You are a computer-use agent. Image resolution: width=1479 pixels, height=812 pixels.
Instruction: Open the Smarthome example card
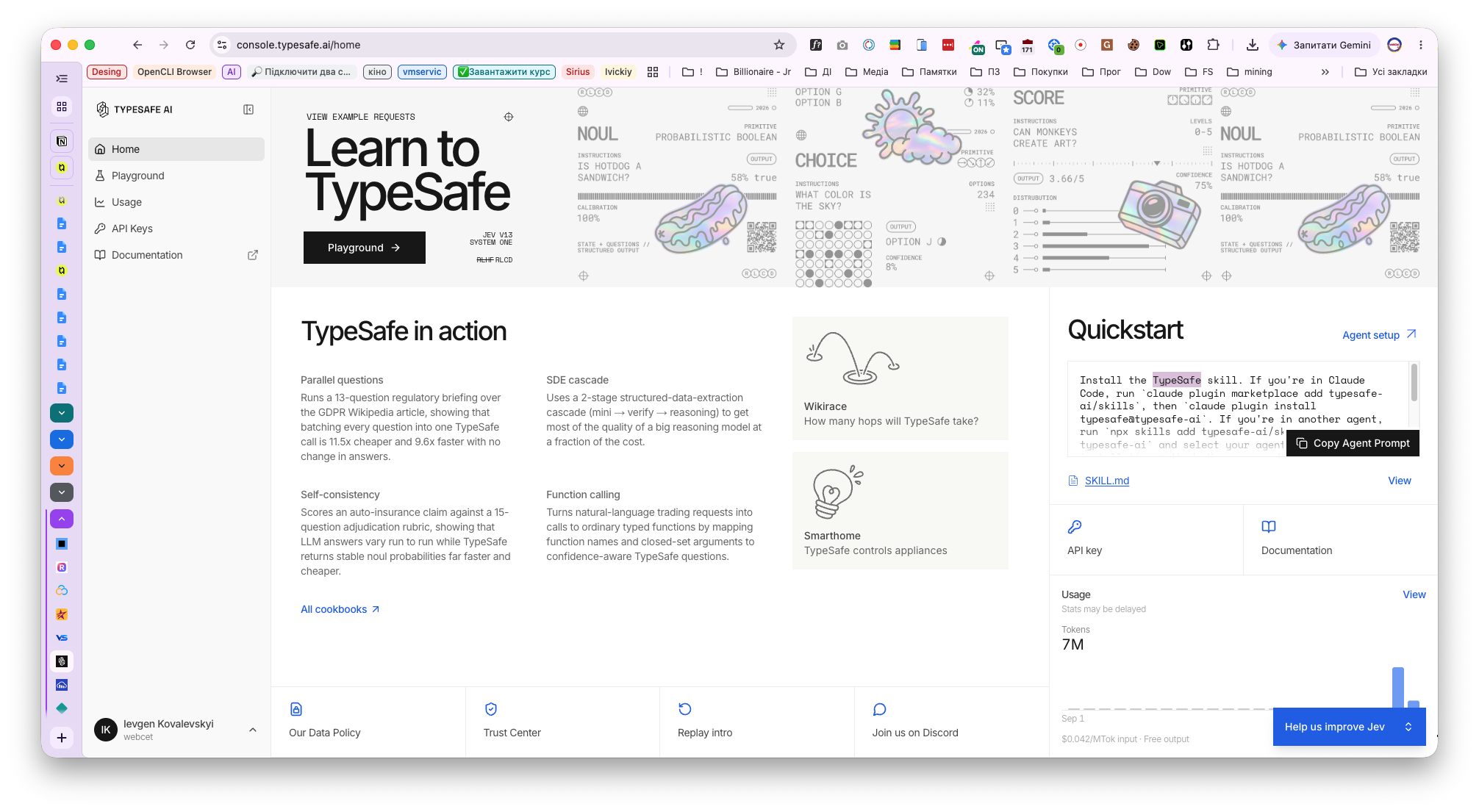click(x=900, y=511)
